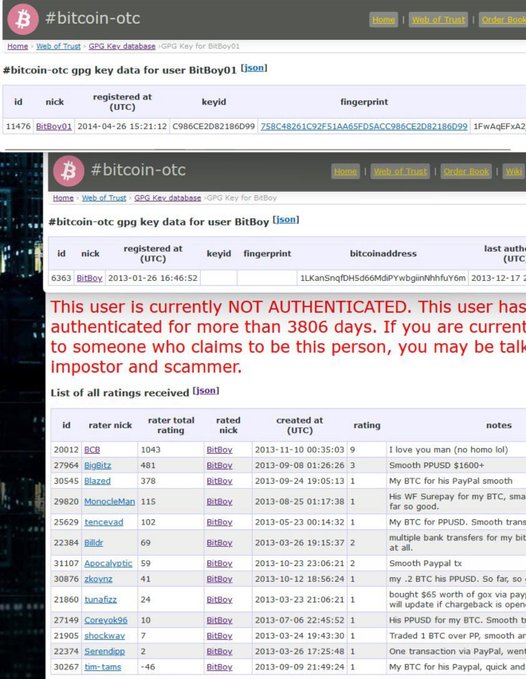Viewport: 526px width, 679px height.
Task: Click GPG Key database breadcrumb in top window
Action: [122, 46]
